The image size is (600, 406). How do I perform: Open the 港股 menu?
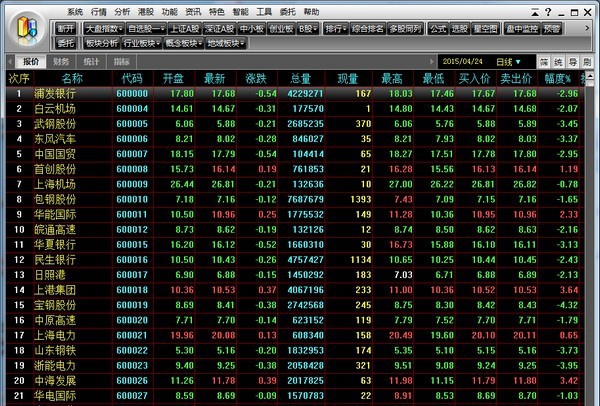146,12
